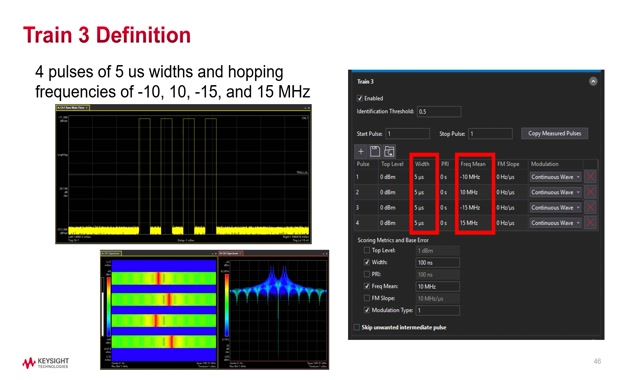Viewport: 624px width, 380px height.
Task: Edit the Width base error field 100 ns
Action: 438,263
